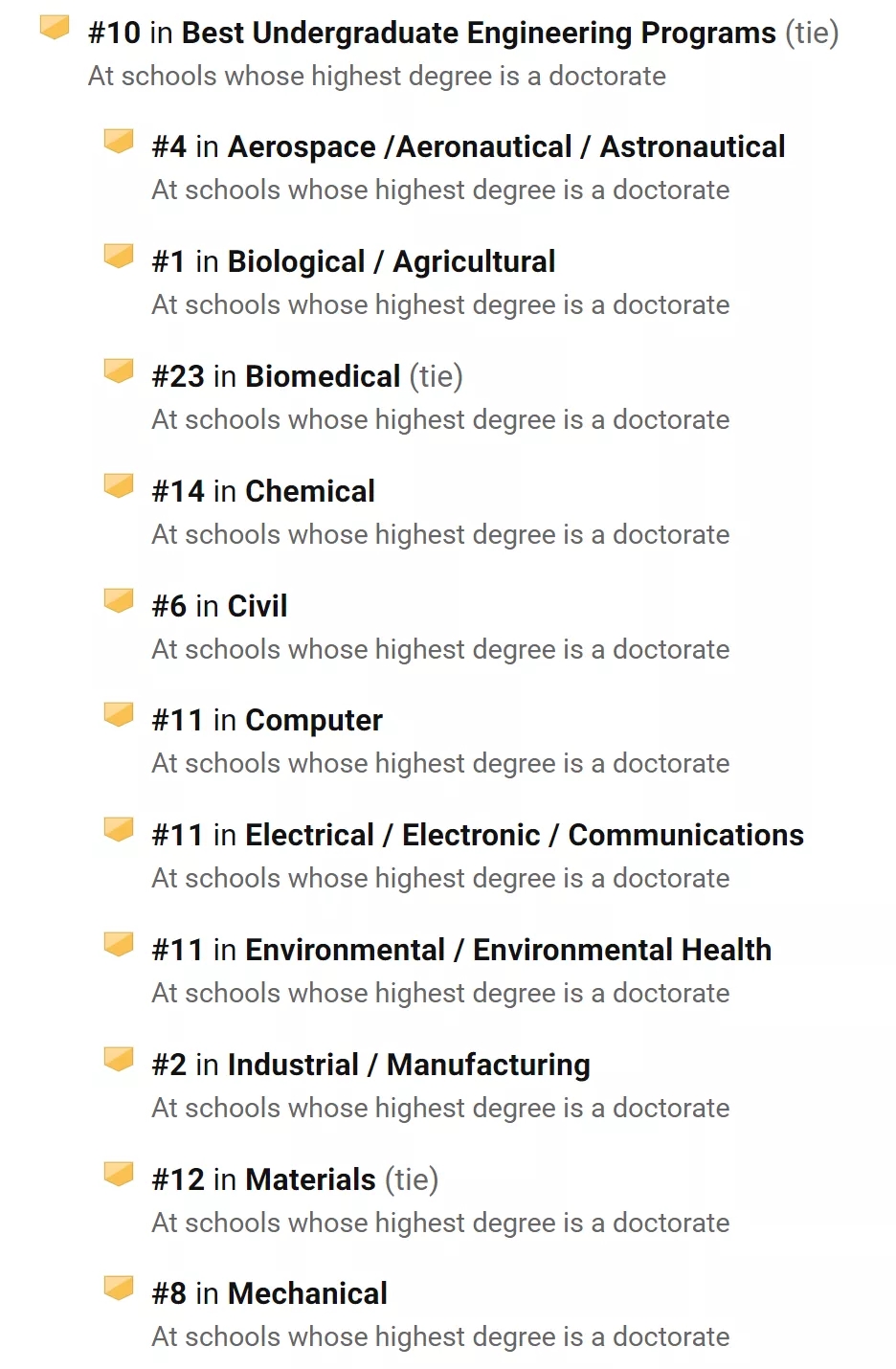Open Aerospace /Aeronautical / Astronautical ranking link
Viewport: 896px width, 1369px height.
pos(506,146)
